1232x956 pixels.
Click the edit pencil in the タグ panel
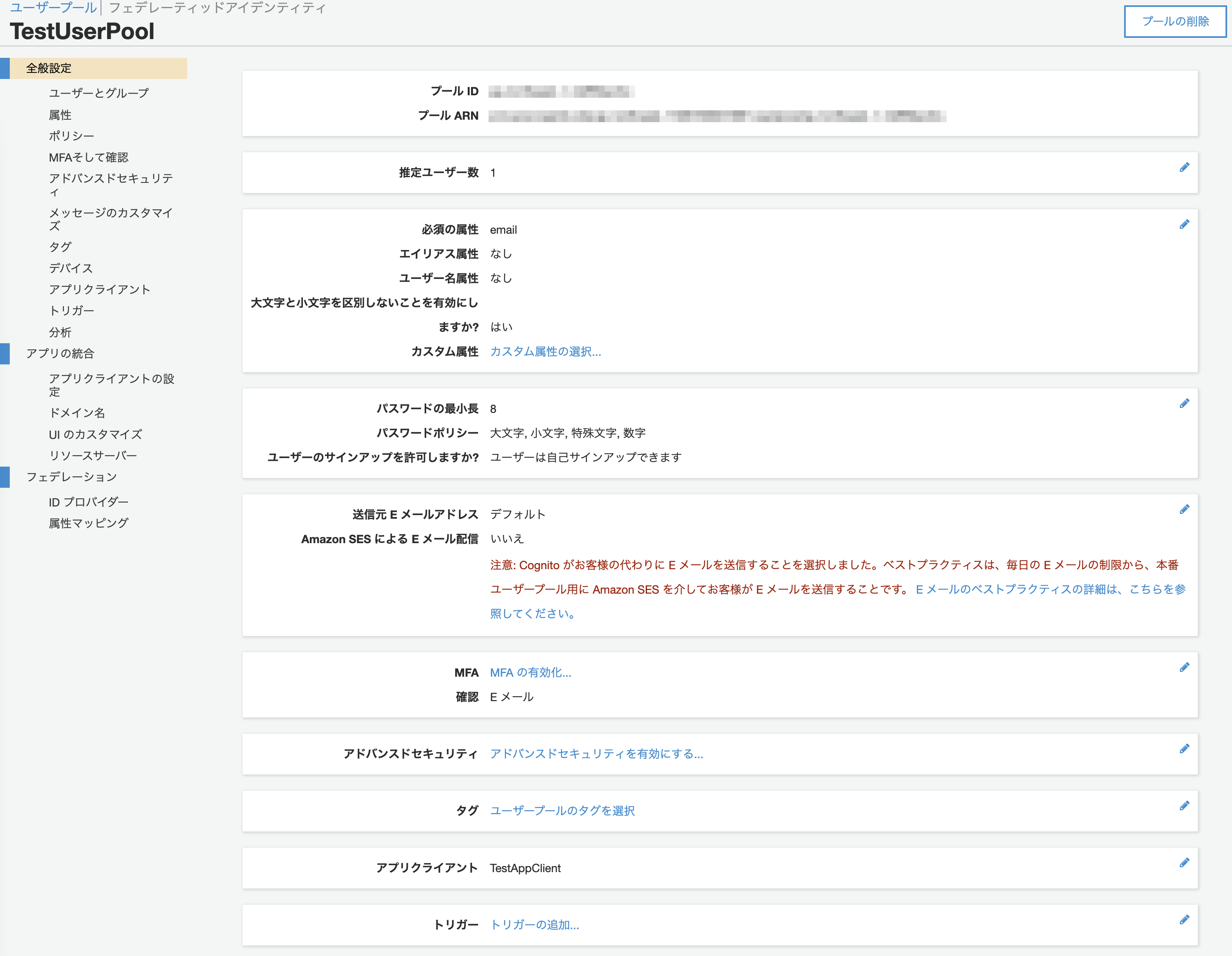[x=1184, y=805]
